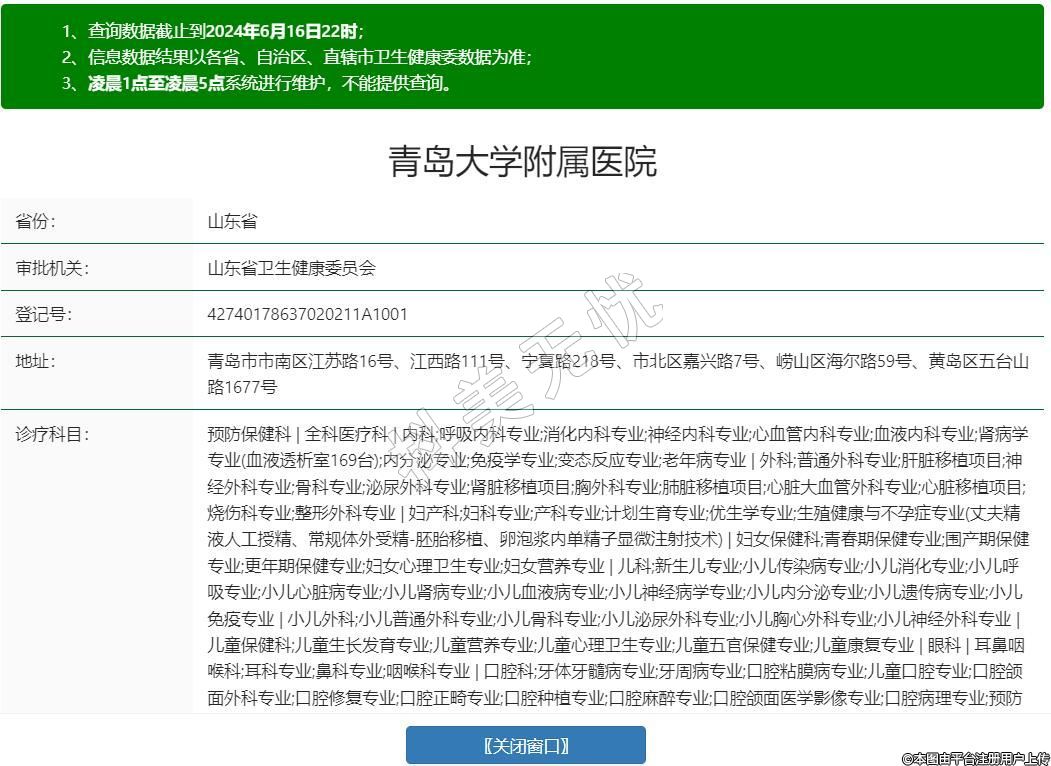Click the notice line about 卫生健康委数据为准

[296, 57]
